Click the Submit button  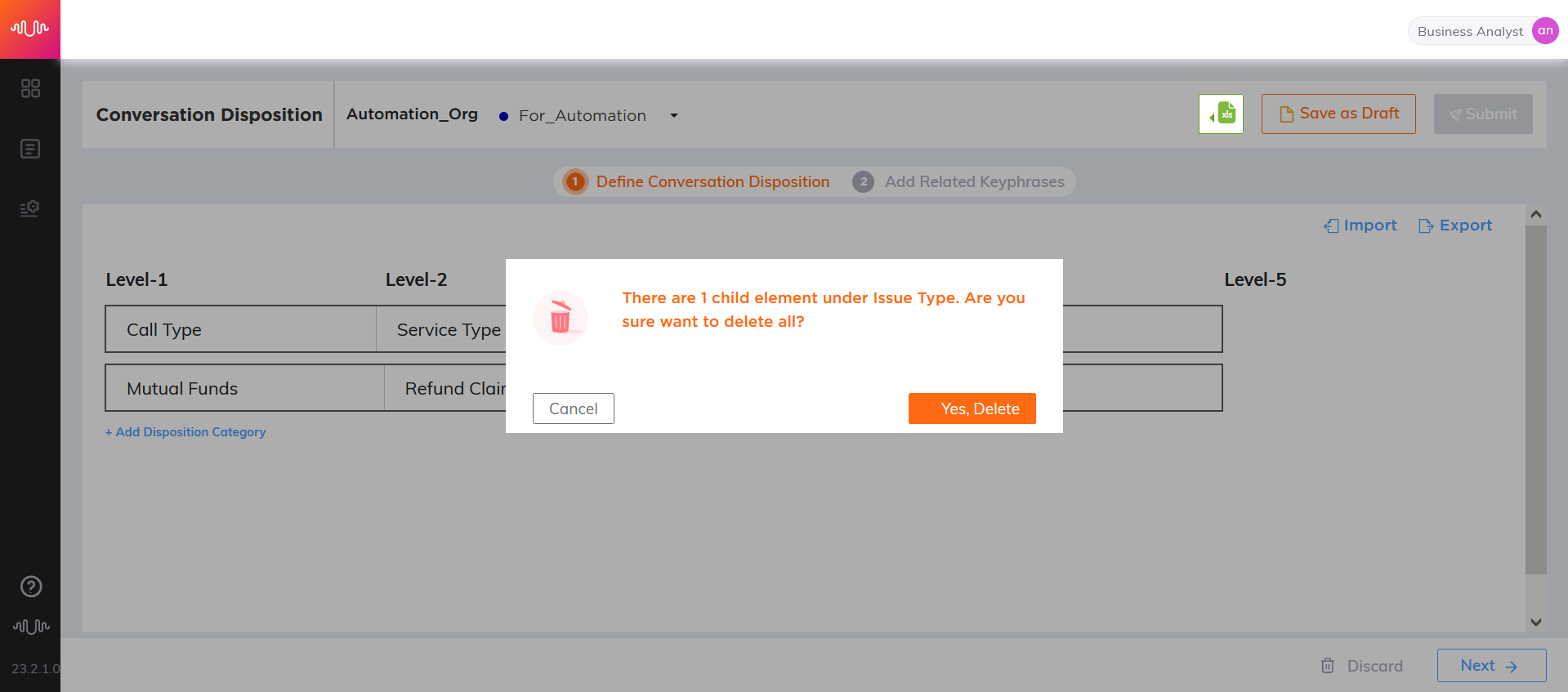coord(1483,114)
